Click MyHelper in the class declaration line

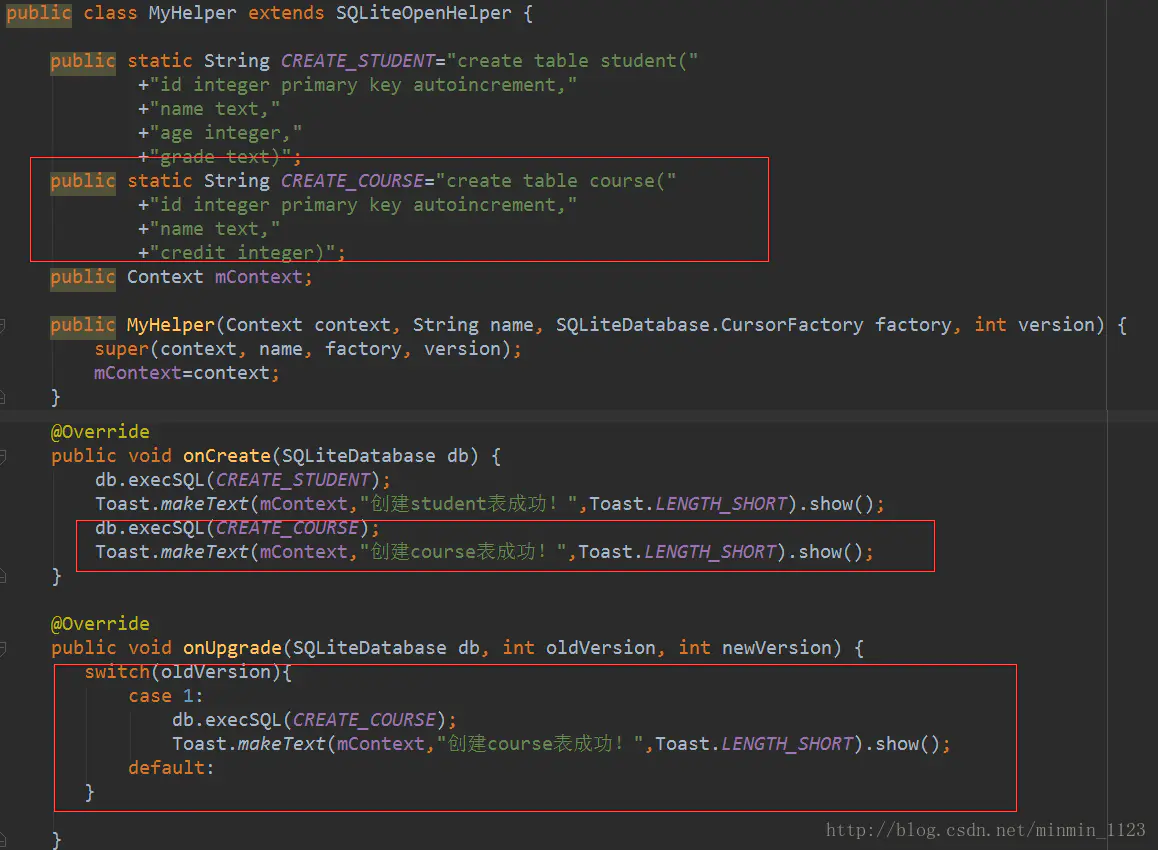[192, 13]
